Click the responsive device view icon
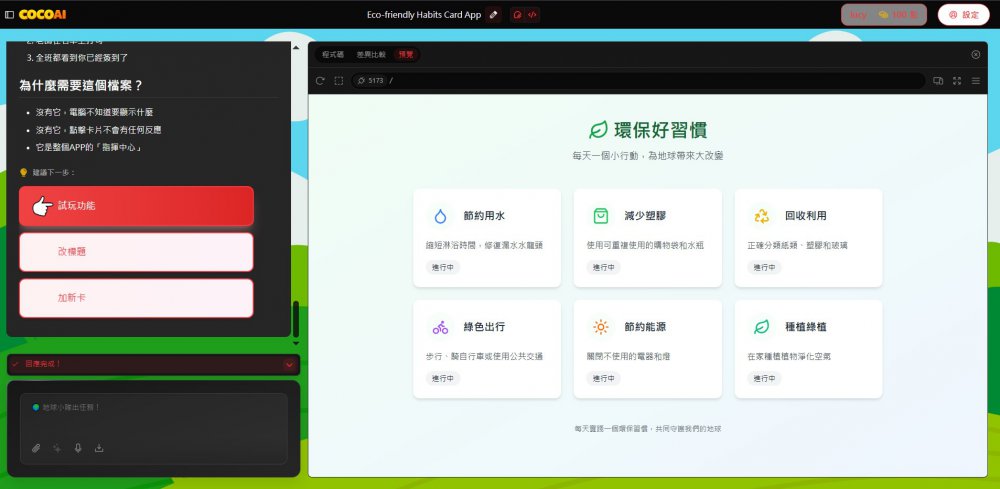The height and width of the screenshot is (489, 1000). (938, 81)
